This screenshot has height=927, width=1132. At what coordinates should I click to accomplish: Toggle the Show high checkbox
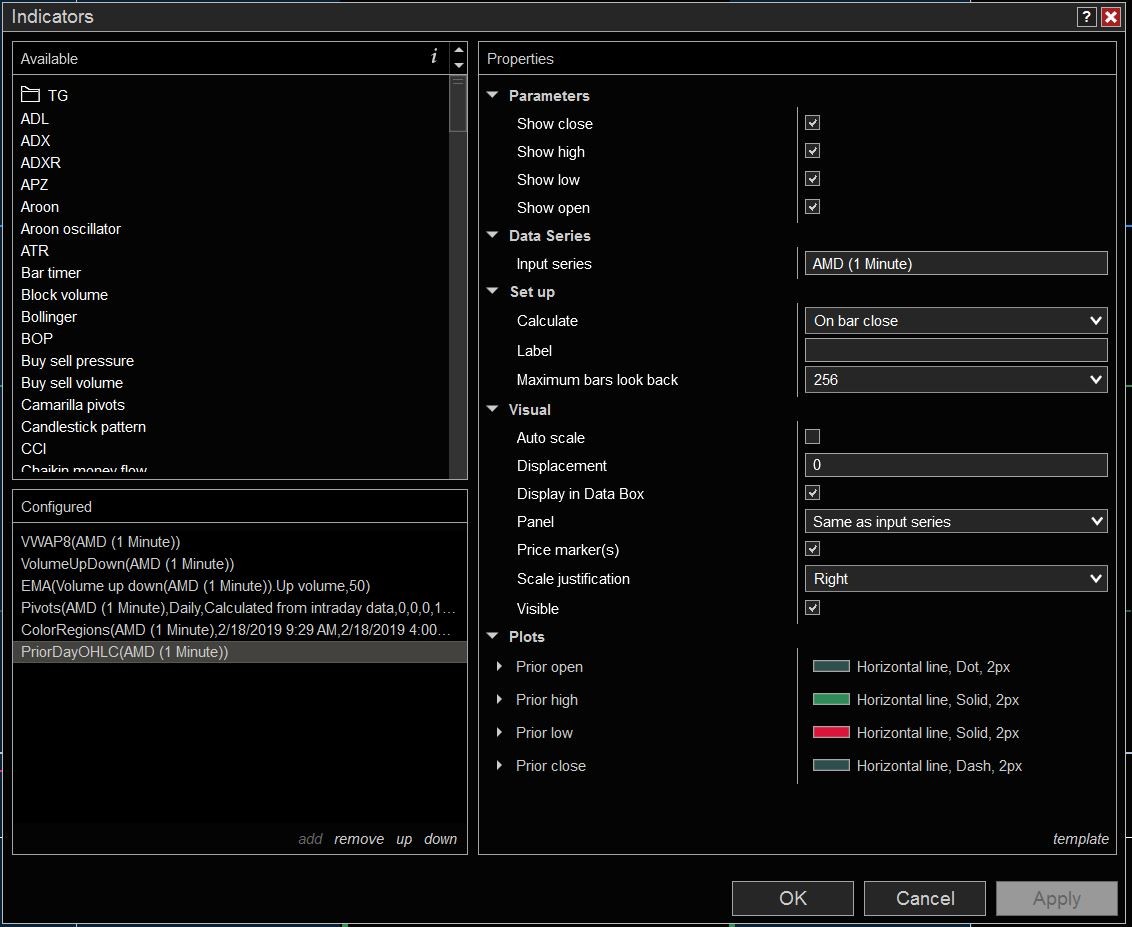(x=812, y=151)
